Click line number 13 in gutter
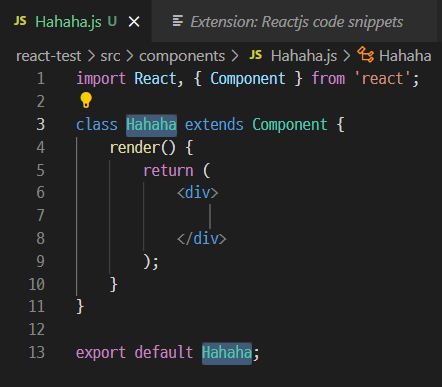Viewport: 442px width, 387px height. click(37, 352)
